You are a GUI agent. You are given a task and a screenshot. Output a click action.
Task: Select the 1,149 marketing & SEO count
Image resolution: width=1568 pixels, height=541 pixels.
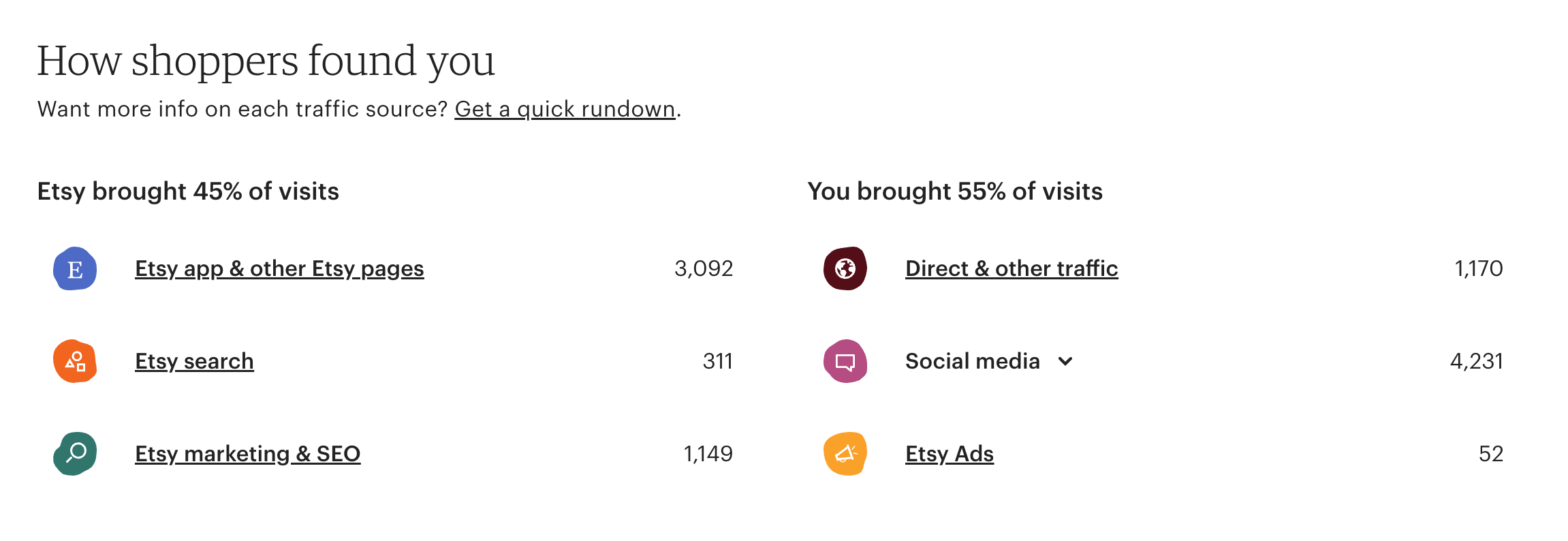[x=708, y=454]
